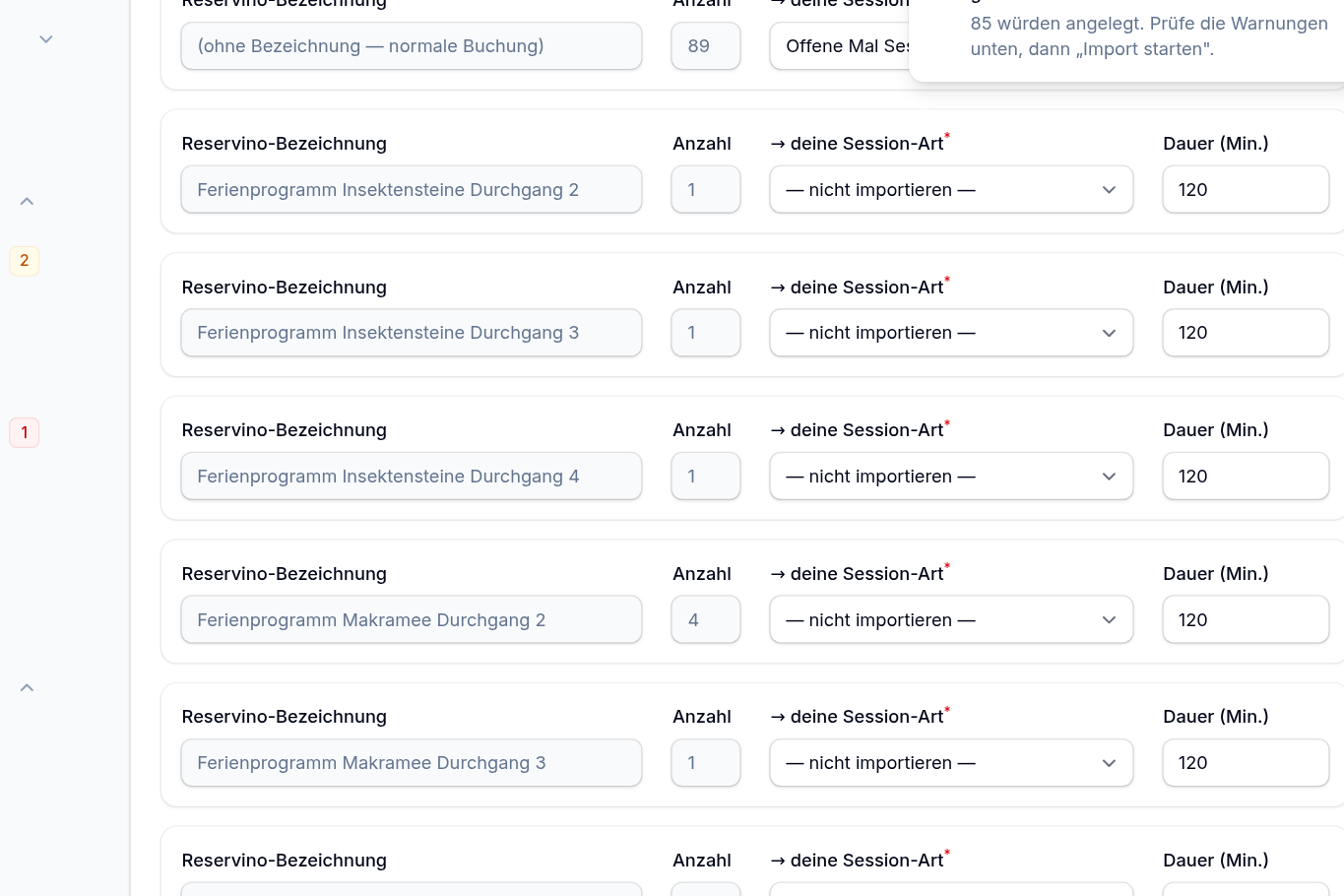Open the Session-Art dropdown showing Offene Mal
Viewport: 1344px width, 896px height.
pos(839,46)
